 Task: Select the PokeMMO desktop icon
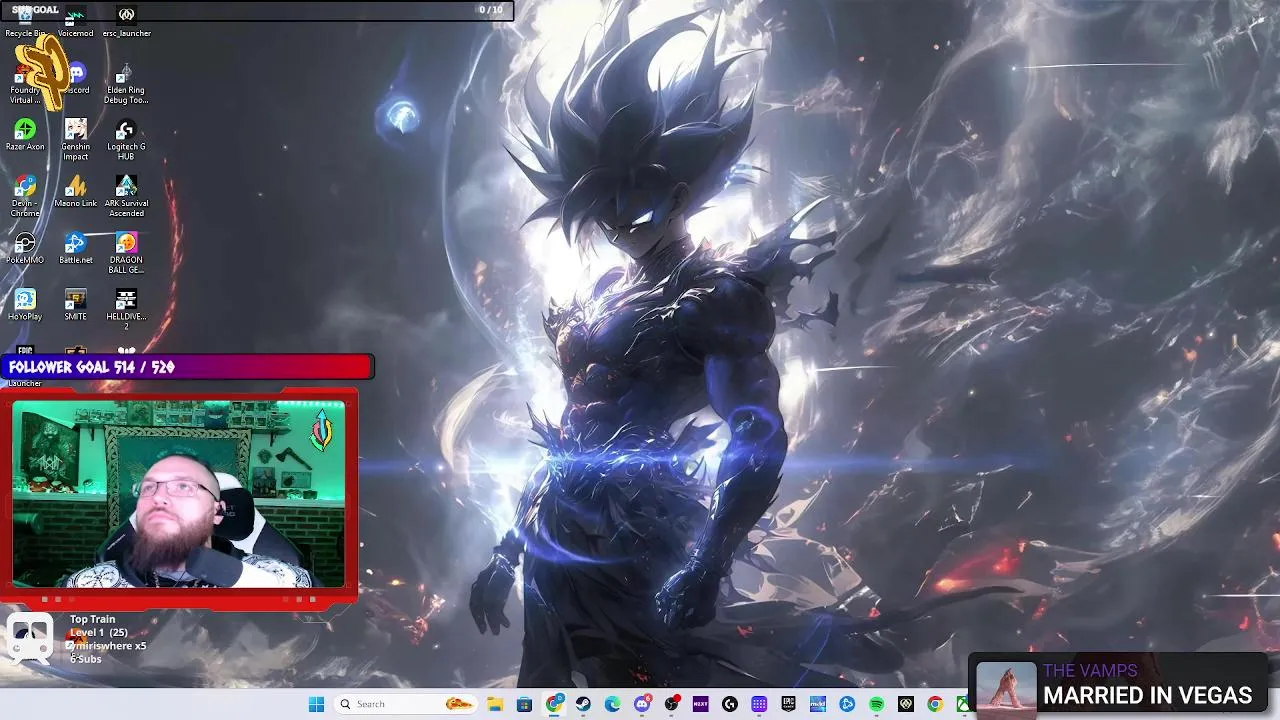(25, 249)
